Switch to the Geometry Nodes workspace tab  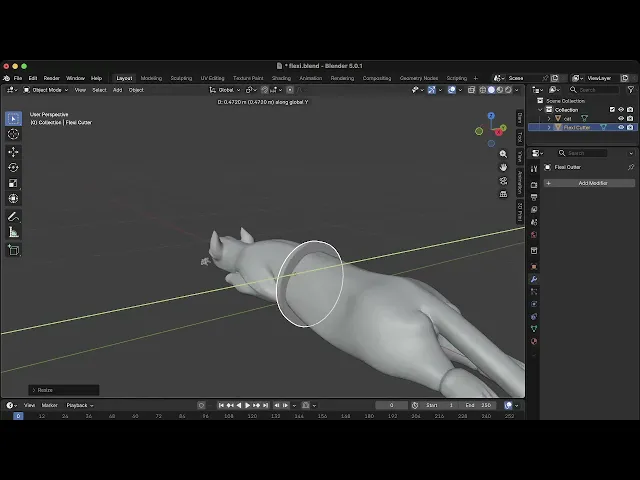pos(419,78)
